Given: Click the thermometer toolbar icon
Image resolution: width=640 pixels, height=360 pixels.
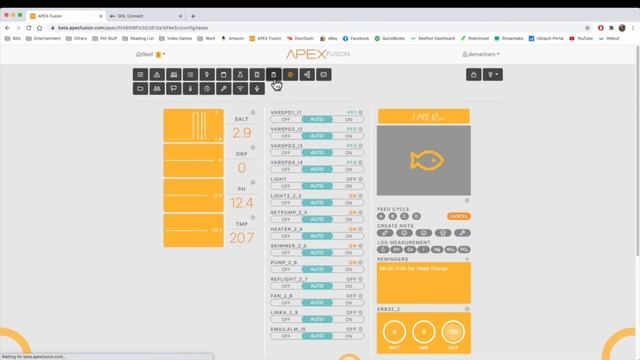Looking at the screenshot, I should [x=190, y=89].
